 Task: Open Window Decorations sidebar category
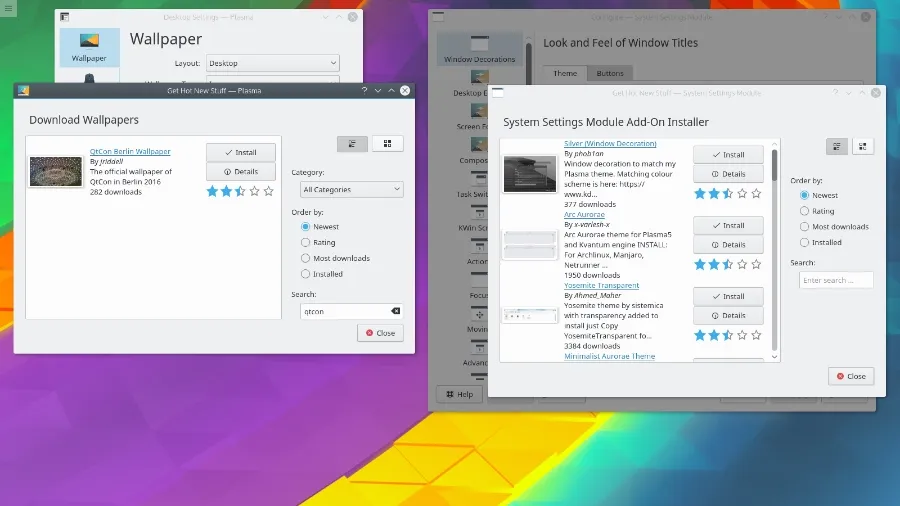pos(479,48)
